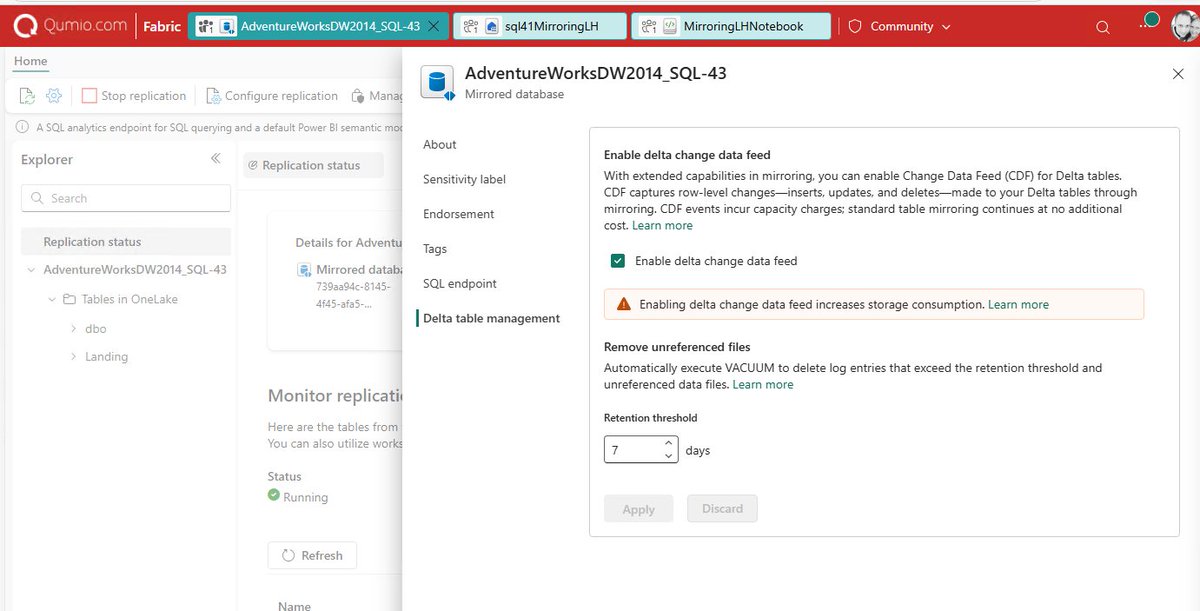Click the Replication status content tab
This screenshot has height=611, width=1200.
(x=313, y=166)
